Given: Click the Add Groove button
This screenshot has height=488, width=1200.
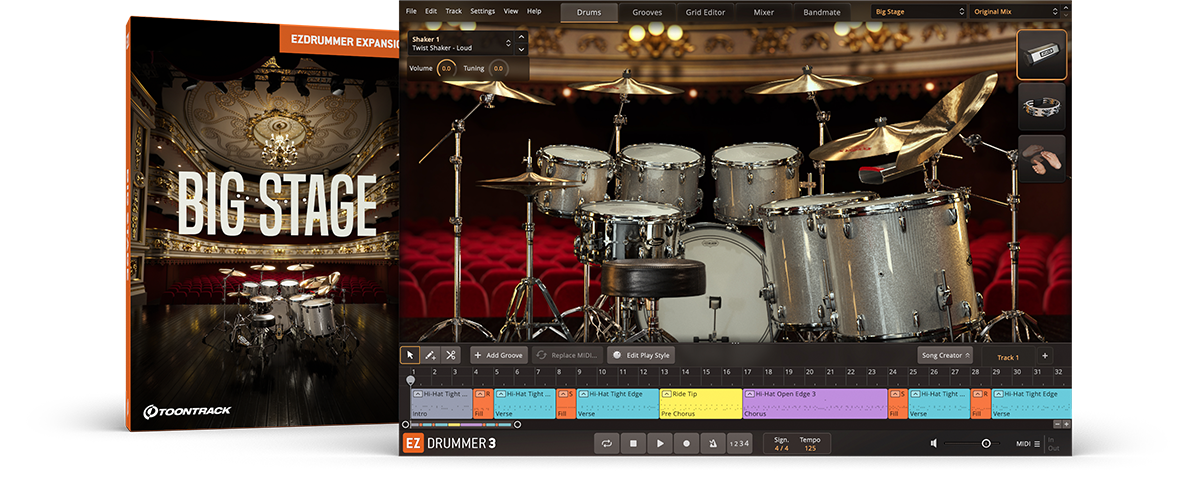Looking at the screenshot, I should tap(499, 355).
